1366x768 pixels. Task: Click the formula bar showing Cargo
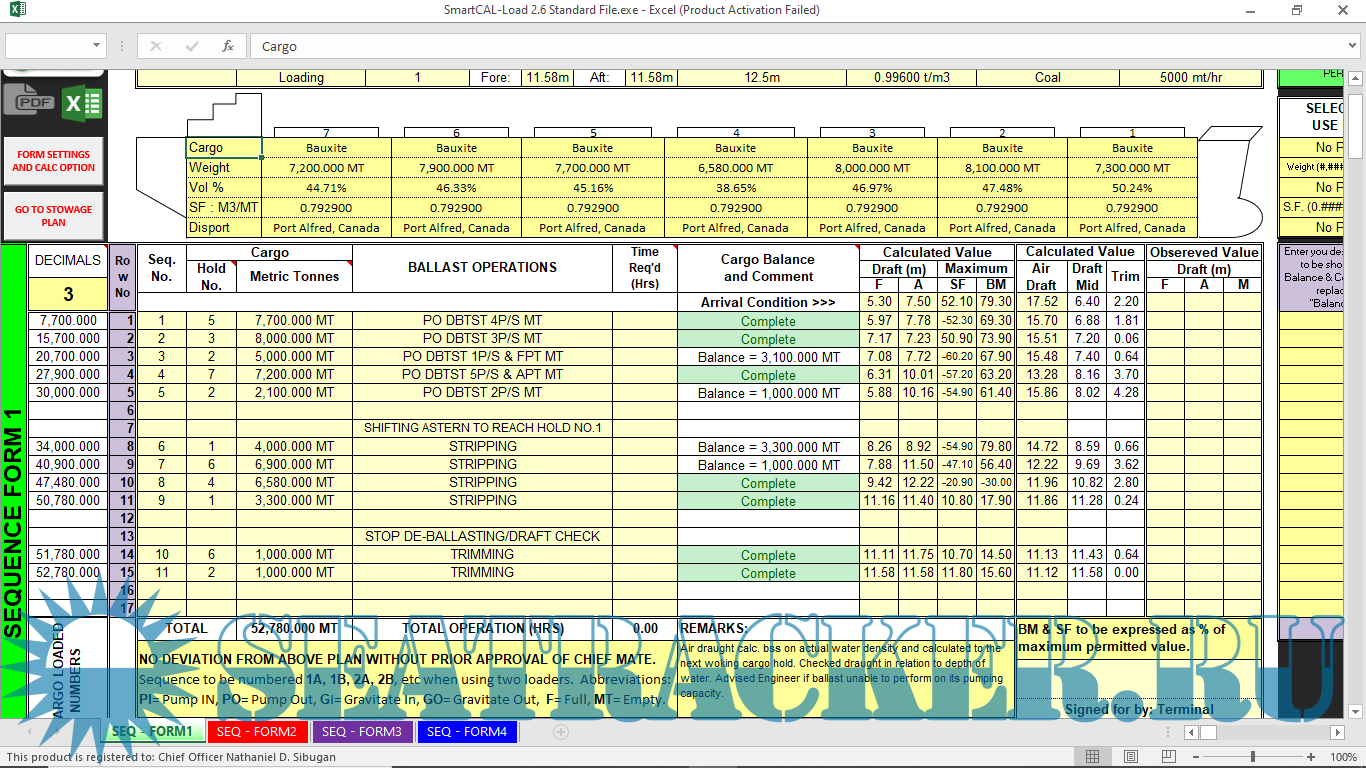(800, 46)
